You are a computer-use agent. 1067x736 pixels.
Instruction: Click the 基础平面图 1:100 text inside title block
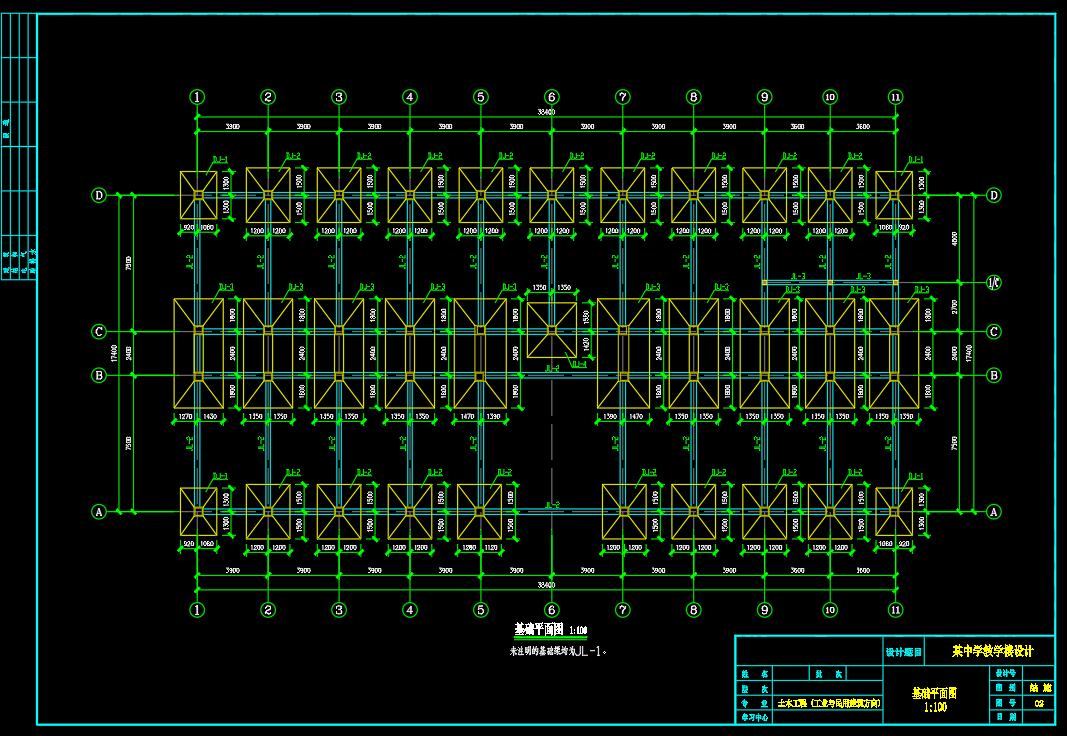coord(934,699)
